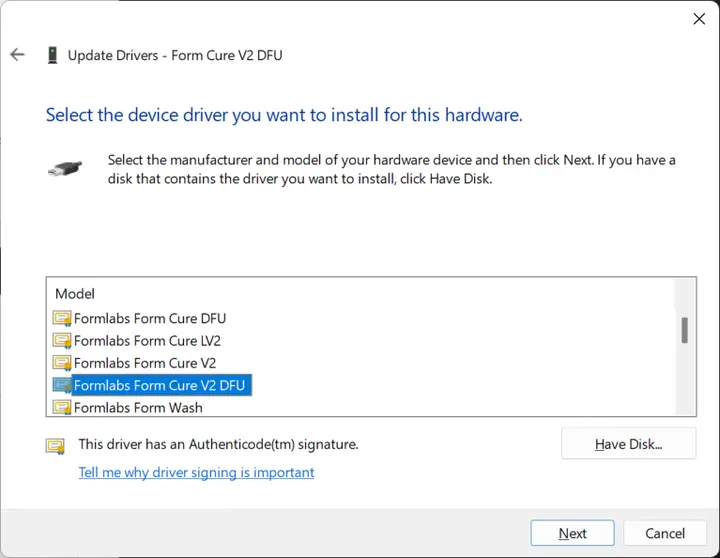Viewport: 720px width, 558px height.
Task: Click the model list scrollbar thumb
Action: coord(684,330)
